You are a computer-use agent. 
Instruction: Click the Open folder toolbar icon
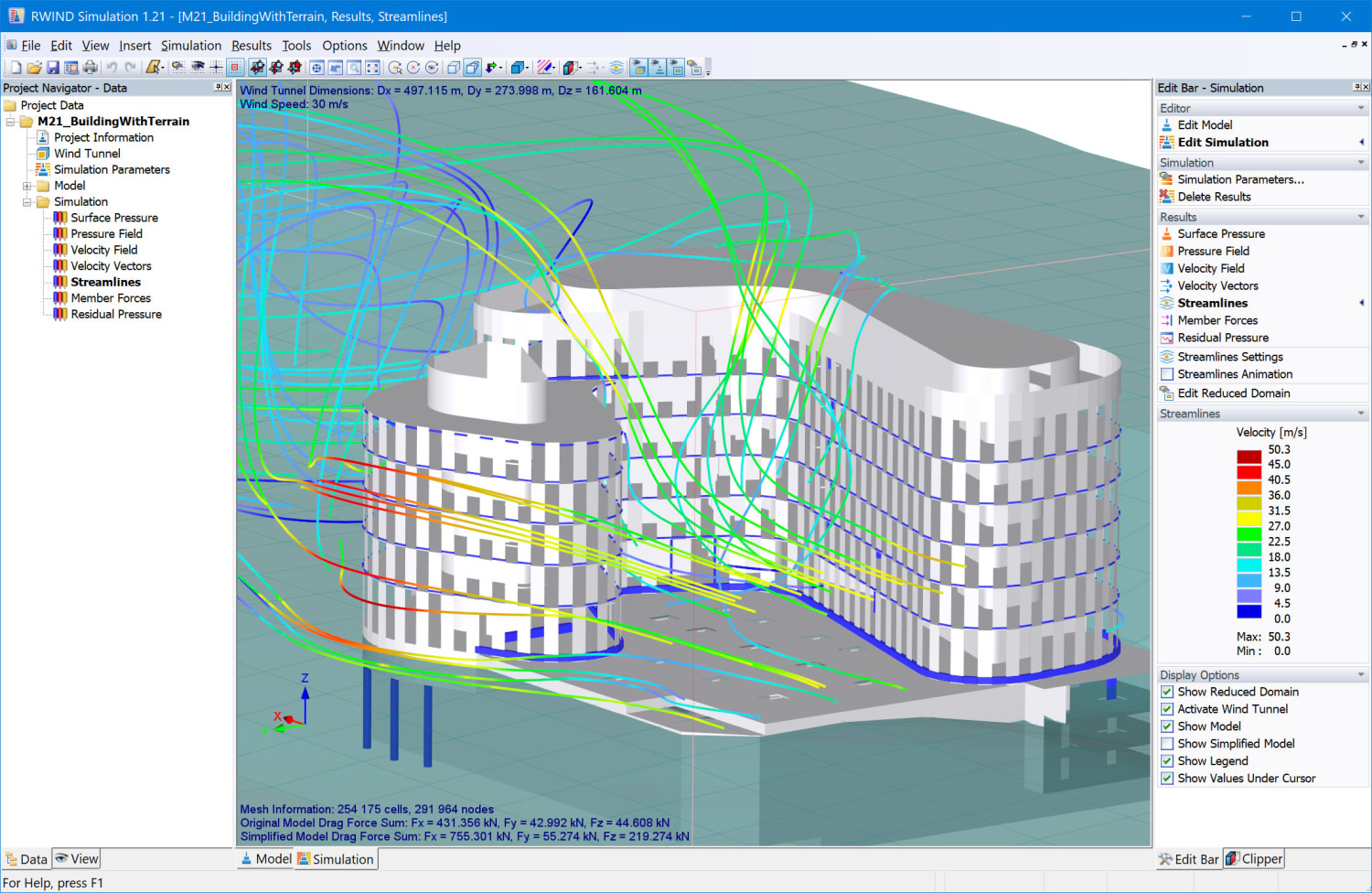34,68
